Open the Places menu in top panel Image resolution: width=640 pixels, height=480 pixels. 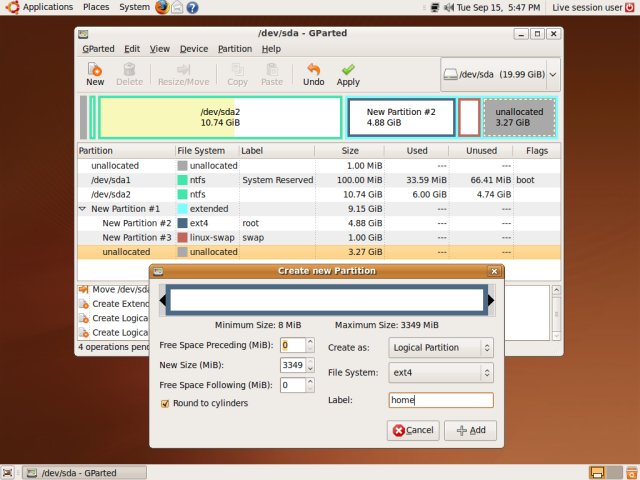click(96, 7)
